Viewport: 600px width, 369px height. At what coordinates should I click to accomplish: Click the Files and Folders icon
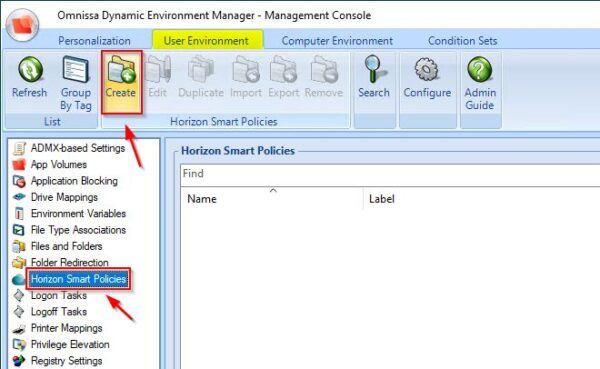[x=18, y=246]
